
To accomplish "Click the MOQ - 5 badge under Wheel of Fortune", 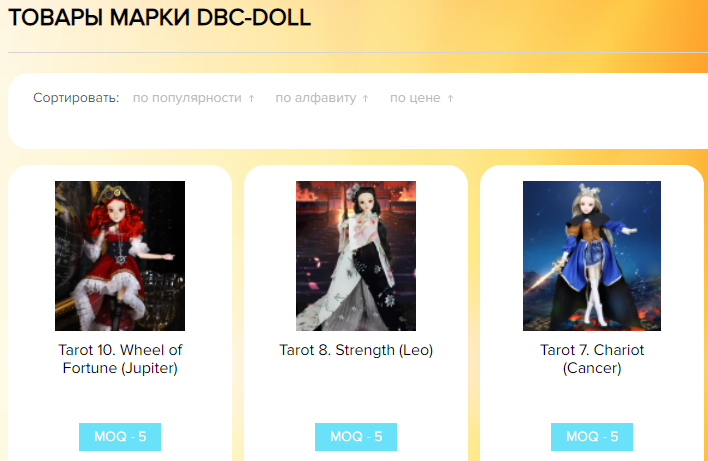I will (x=120, y=437).
